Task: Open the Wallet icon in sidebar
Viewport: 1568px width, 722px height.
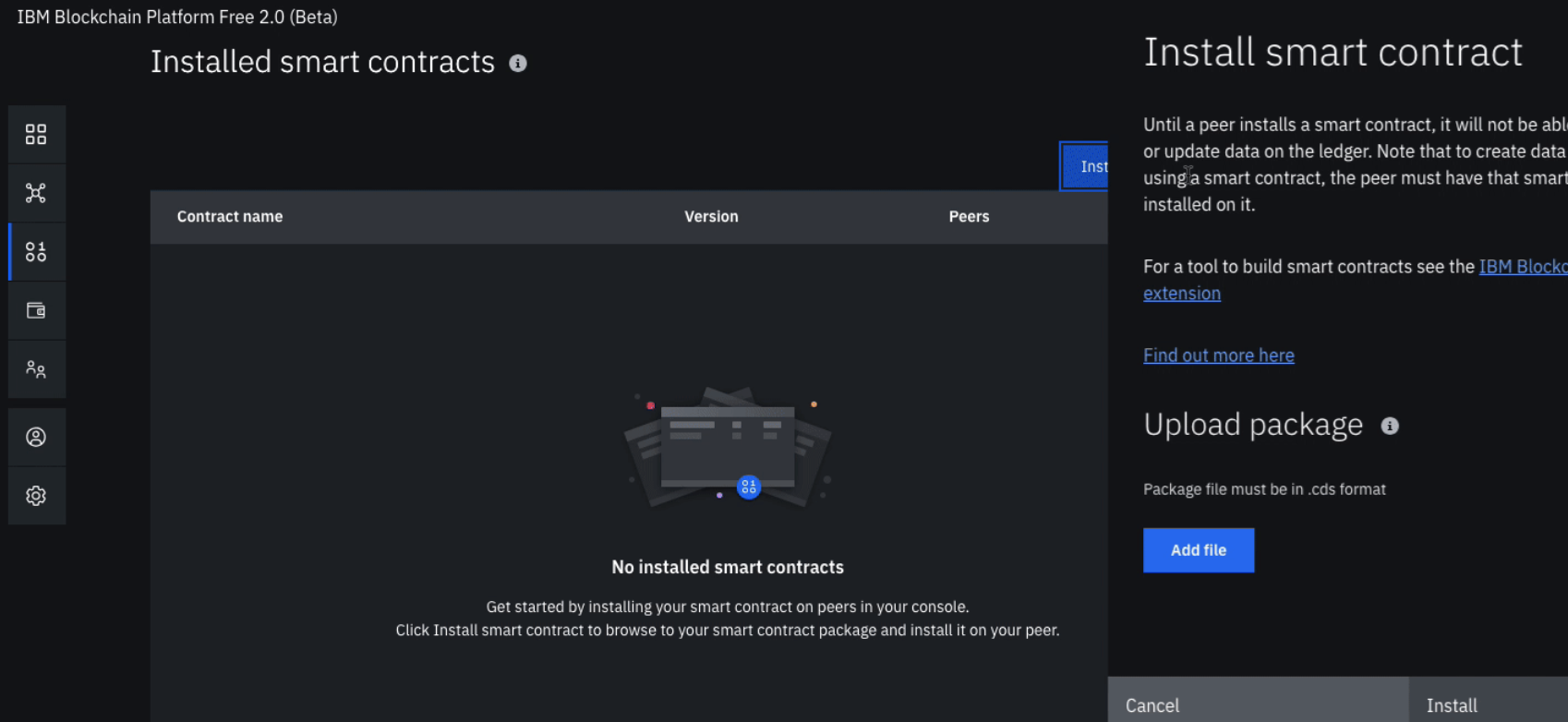Action: click(x=36, y=310)
